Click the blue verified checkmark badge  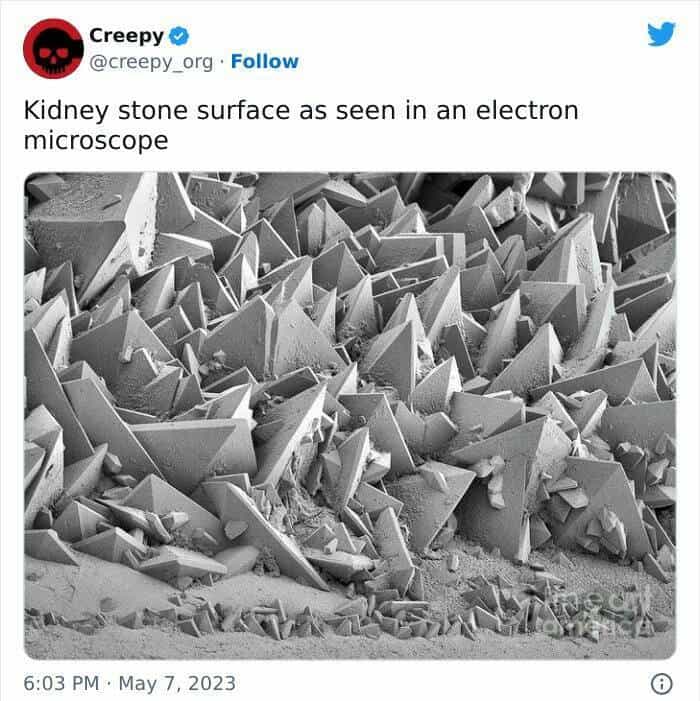pos(179,36)
